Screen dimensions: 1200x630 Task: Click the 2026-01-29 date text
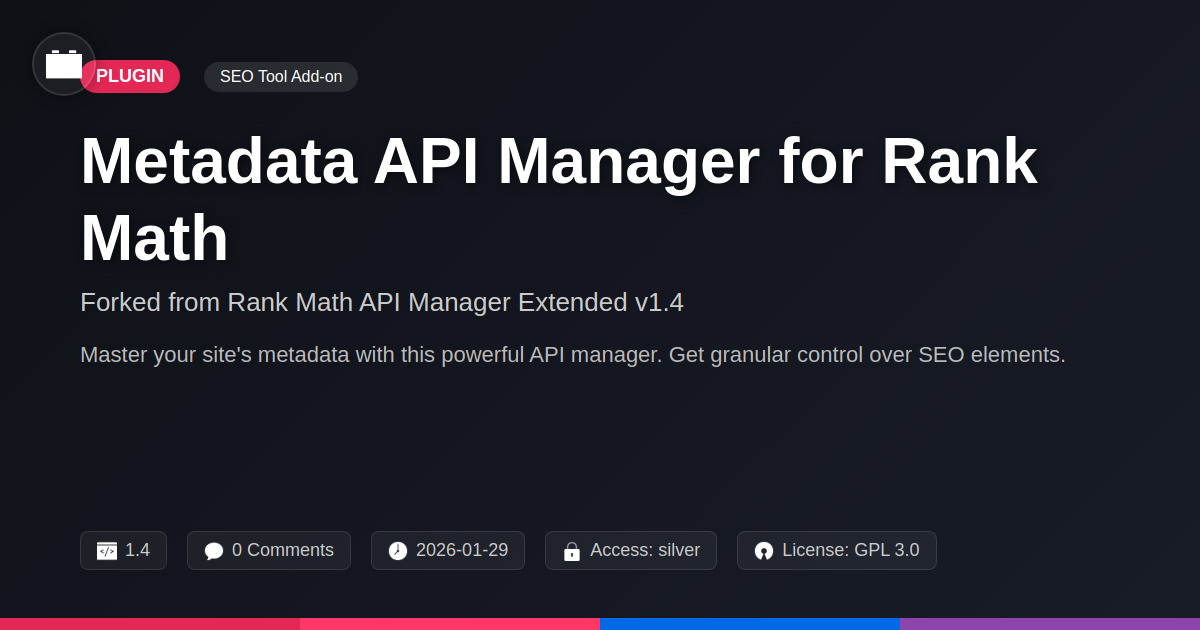coord(462,550)
